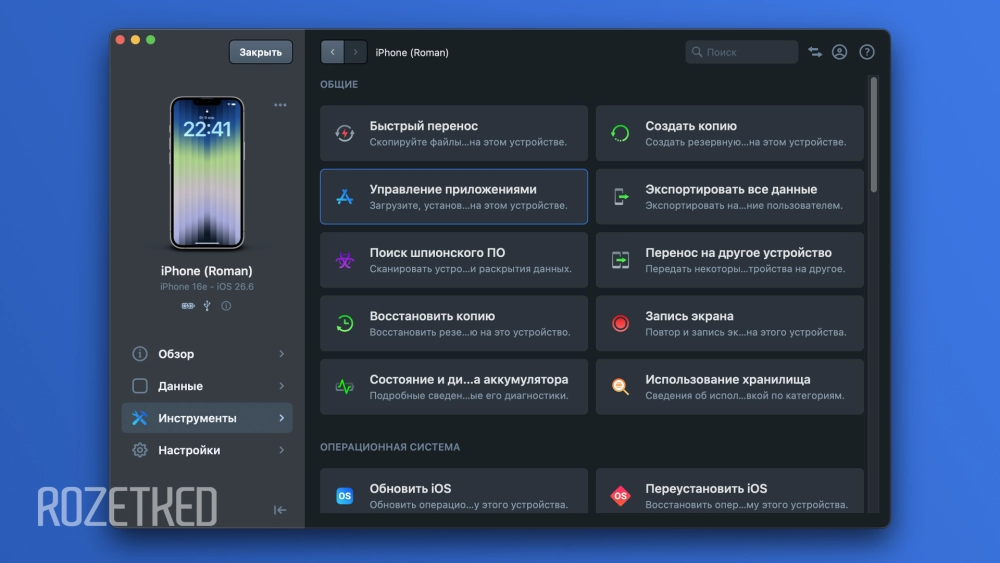Open the Создать копию tool title
Viewport: 1000px width, 563px height.
point(691,126)
